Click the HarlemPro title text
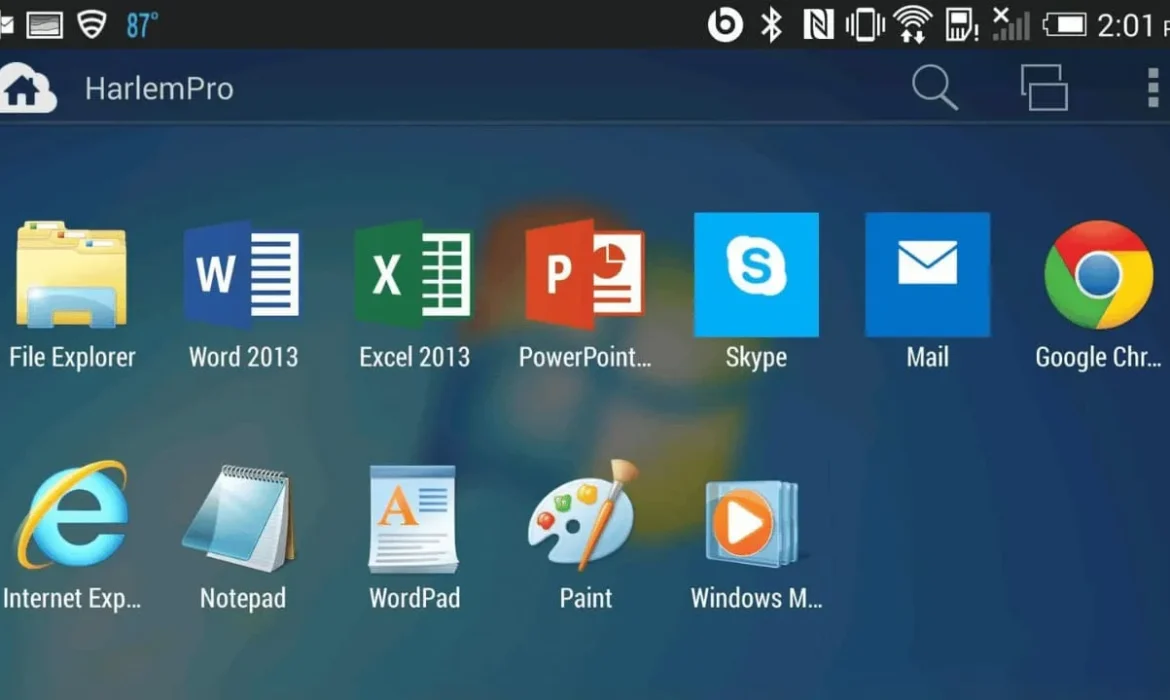 coord(159,89)
